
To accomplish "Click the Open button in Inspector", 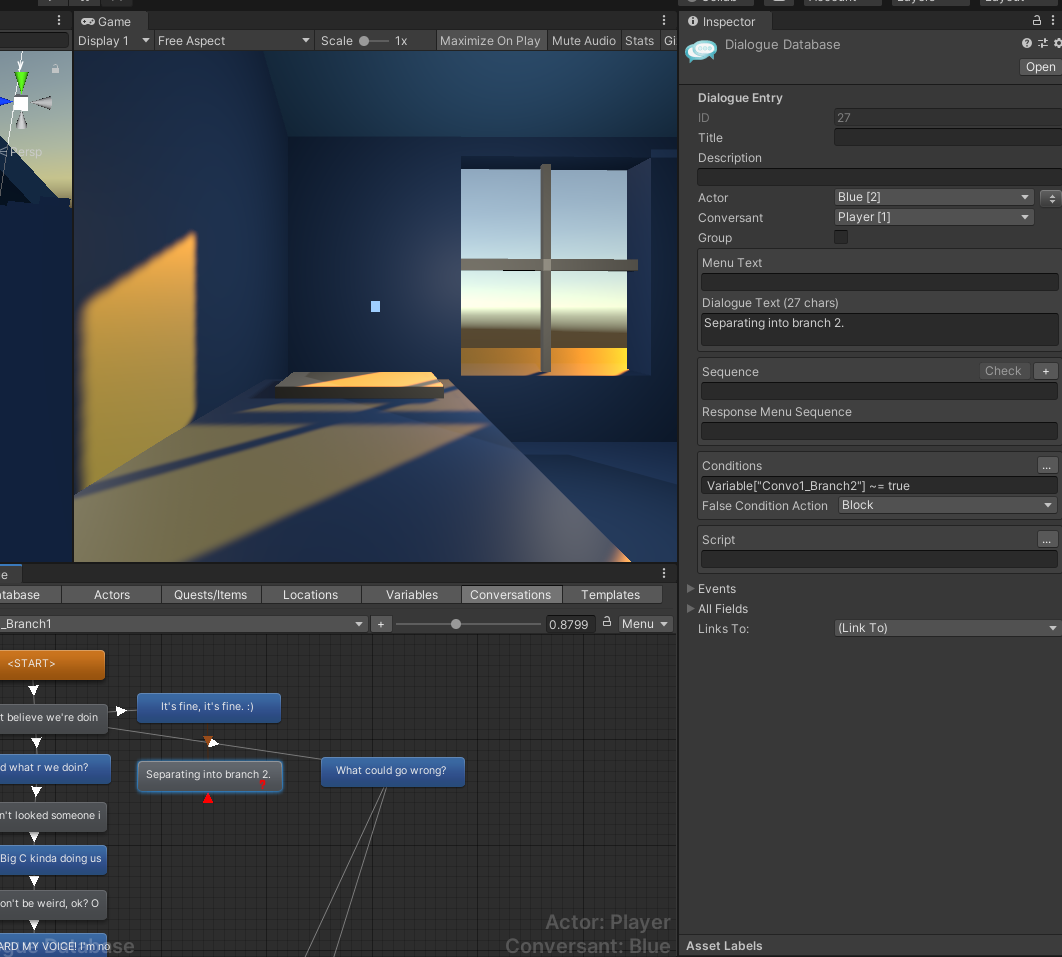I will [x=1040, y=66].
